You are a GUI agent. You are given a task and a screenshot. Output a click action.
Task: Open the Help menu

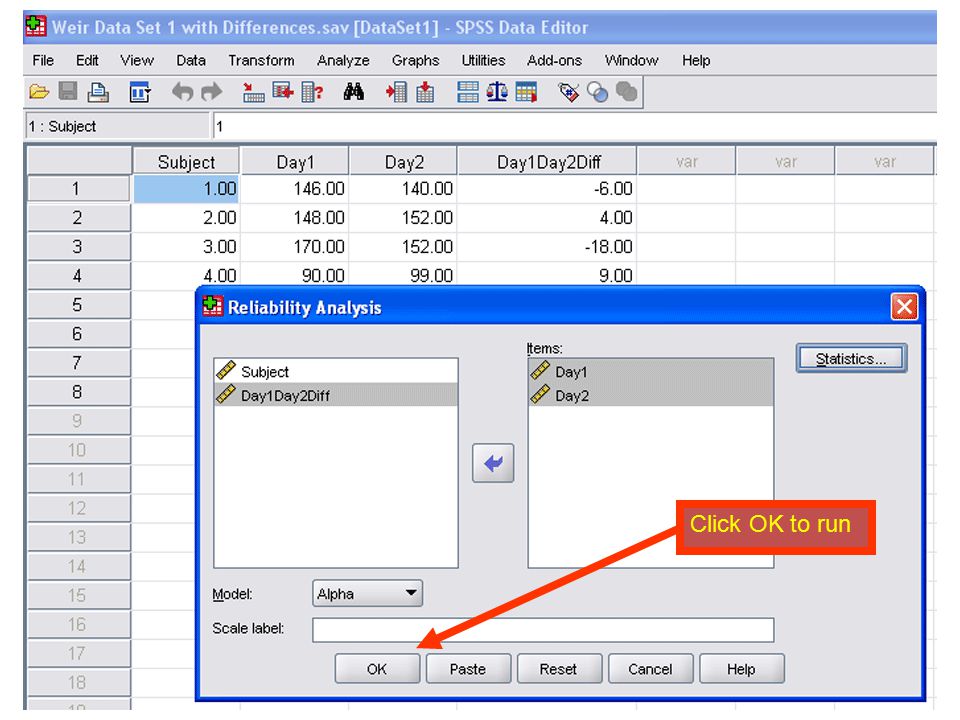click(x=696, y=61)
